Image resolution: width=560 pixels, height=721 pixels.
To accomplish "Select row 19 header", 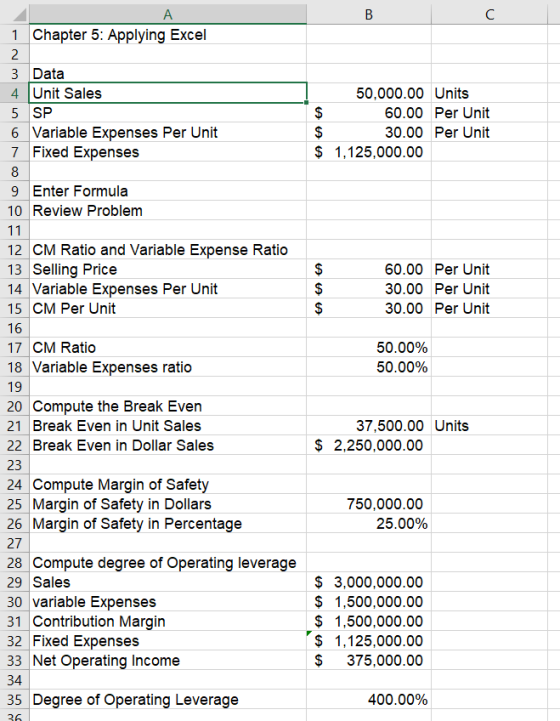I will 15,387.
